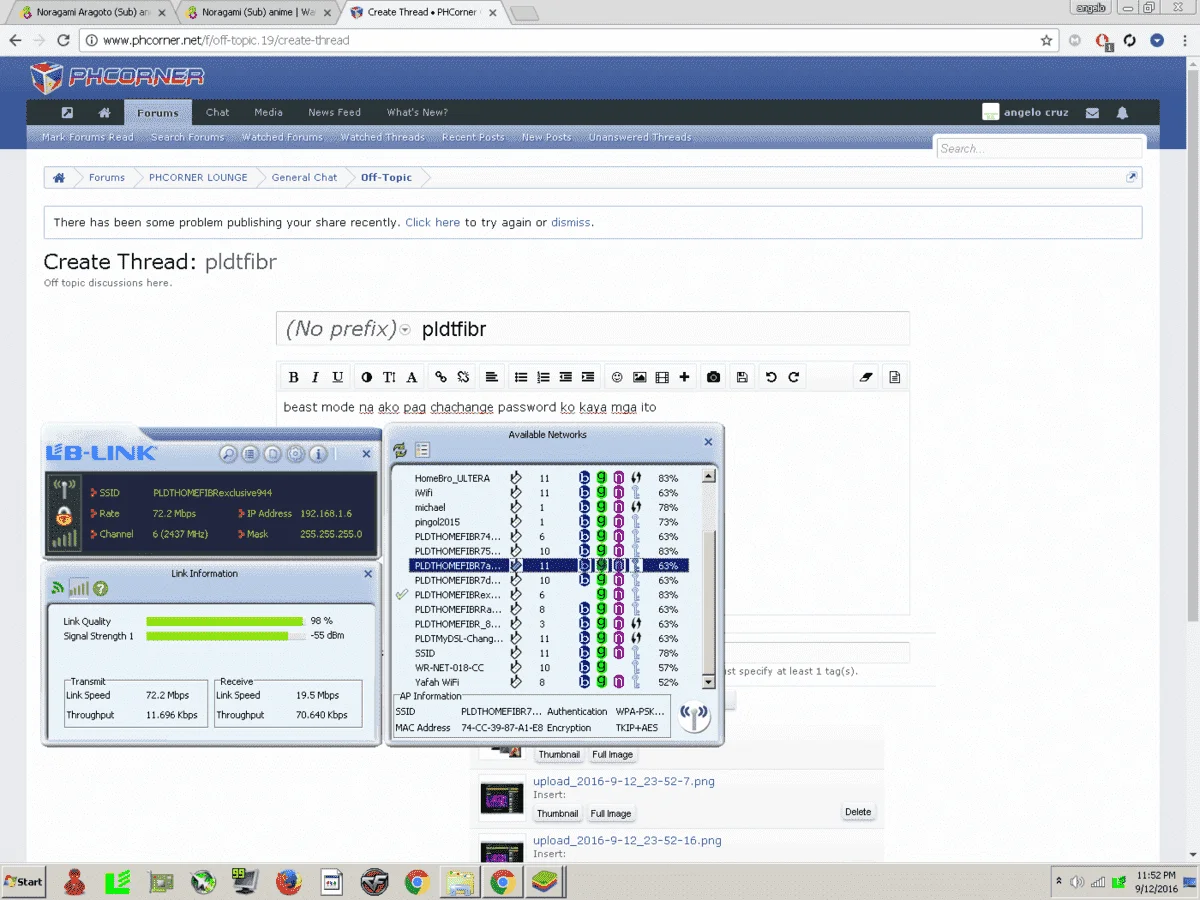Viewport: 1200px width, 900px height.
Task: Click the outdent icon
Action: tap(566, 377)
